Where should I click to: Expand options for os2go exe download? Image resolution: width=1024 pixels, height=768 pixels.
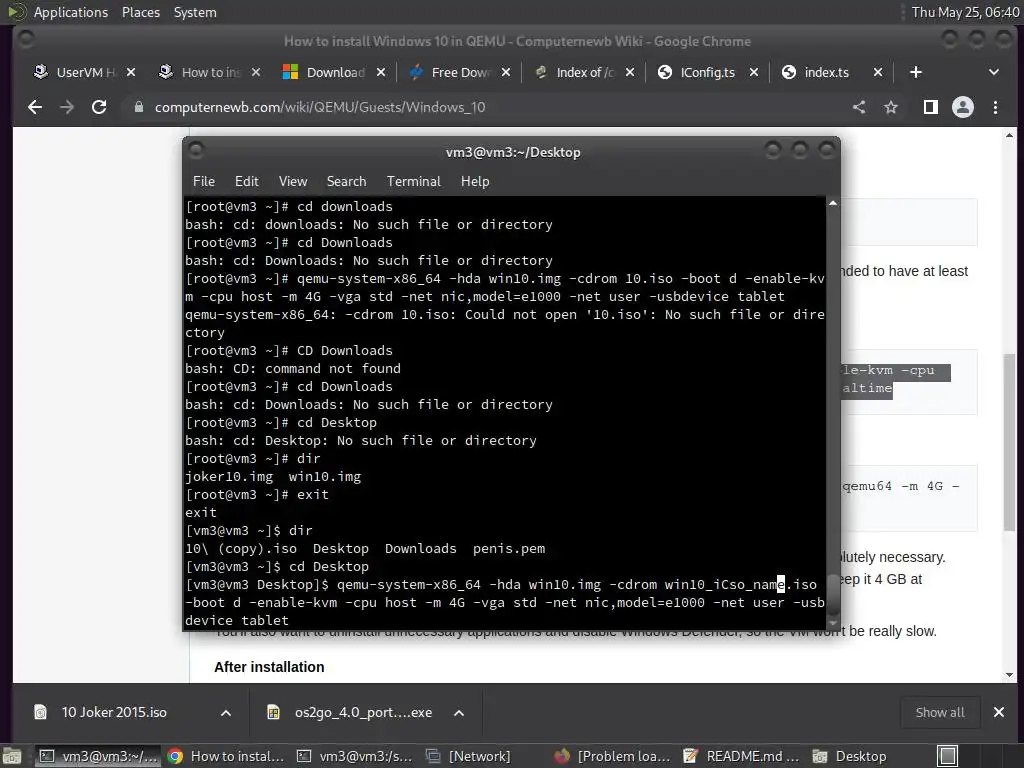[x=459, y=713]
